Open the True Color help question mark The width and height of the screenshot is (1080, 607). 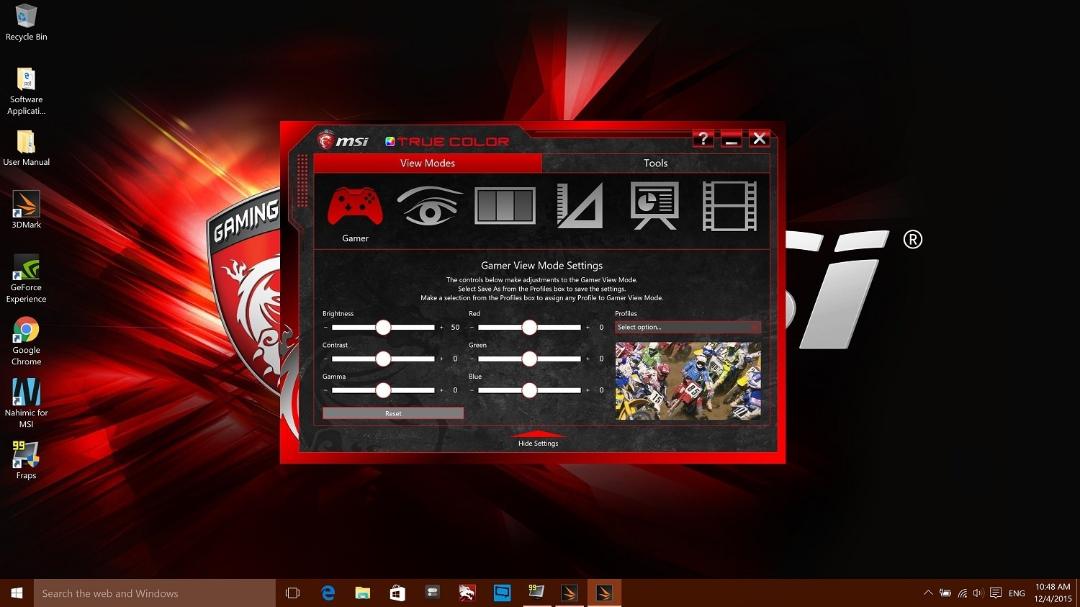click(703, 139)
